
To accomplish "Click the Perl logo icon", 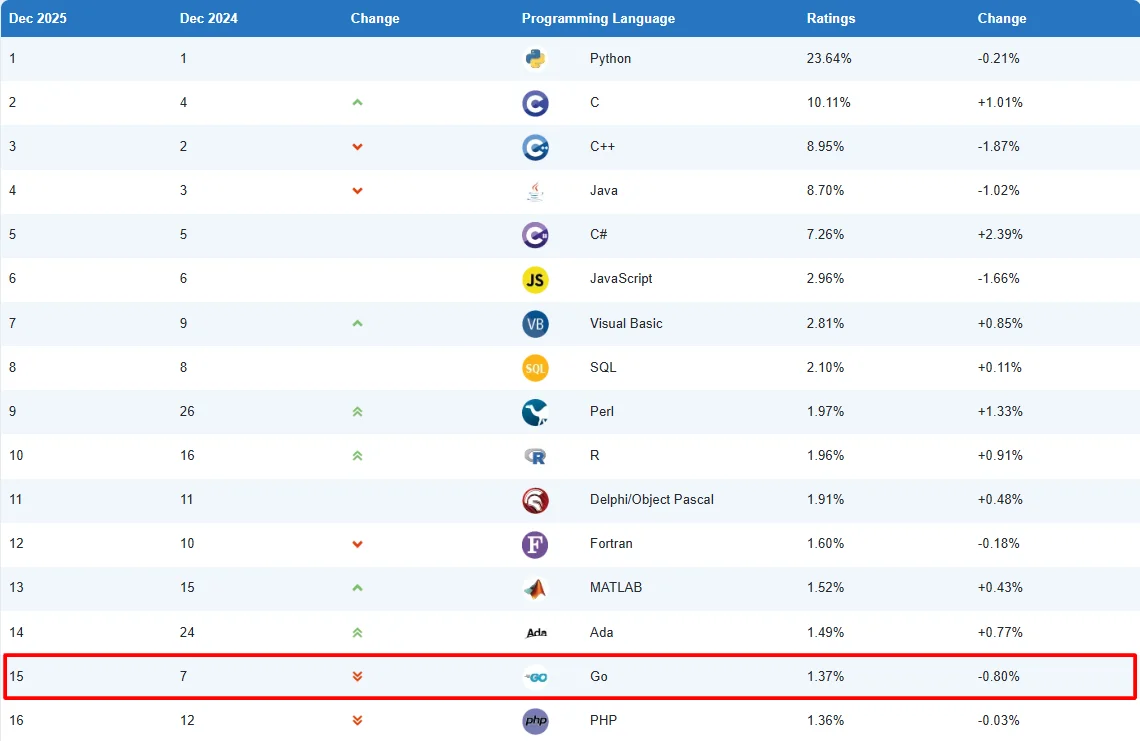I will [535, 412].
